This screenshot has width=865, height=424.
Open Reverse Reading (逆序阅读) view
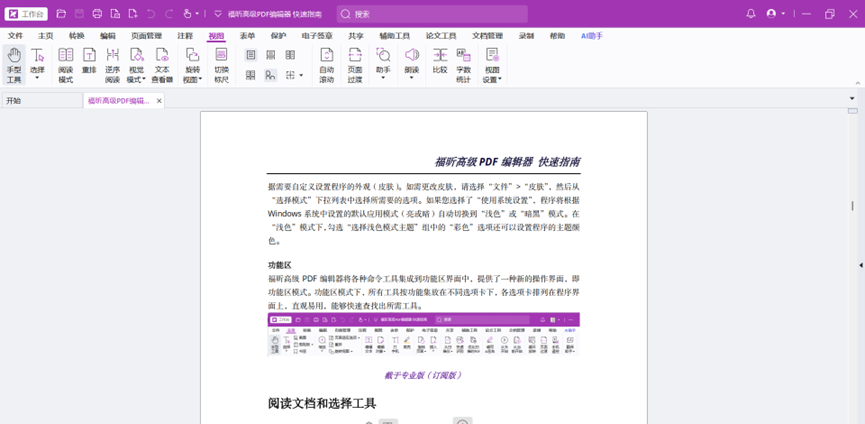coord(113,64)
